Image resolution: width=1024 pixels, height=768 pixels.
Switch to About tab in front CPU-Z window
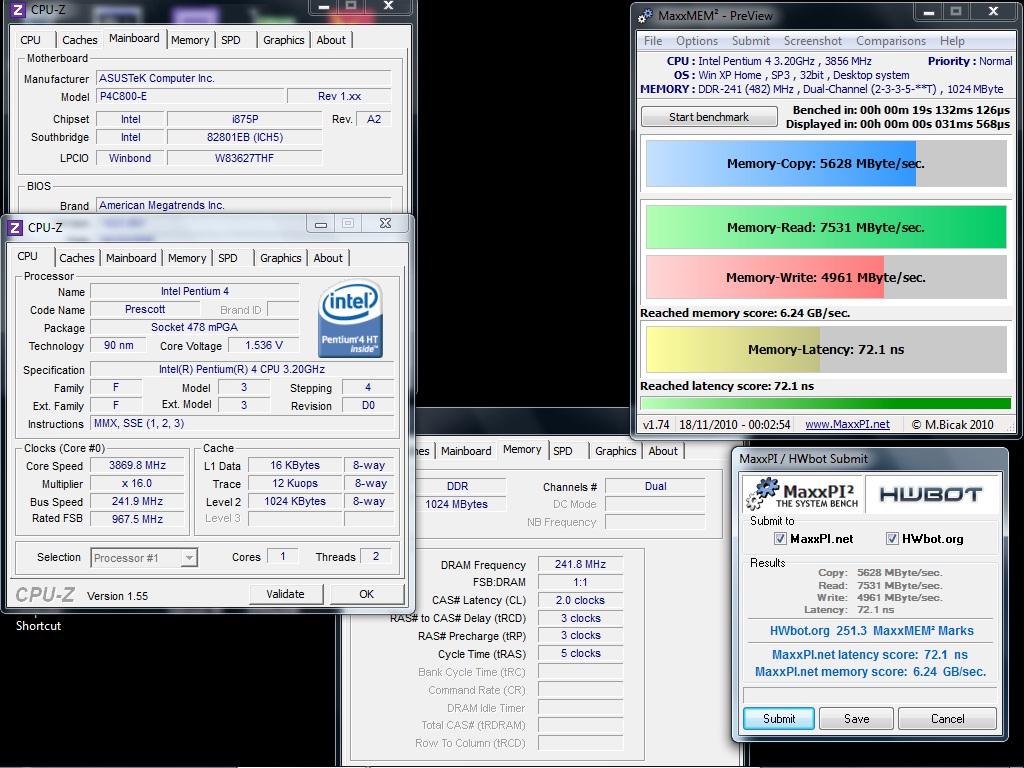328,258
